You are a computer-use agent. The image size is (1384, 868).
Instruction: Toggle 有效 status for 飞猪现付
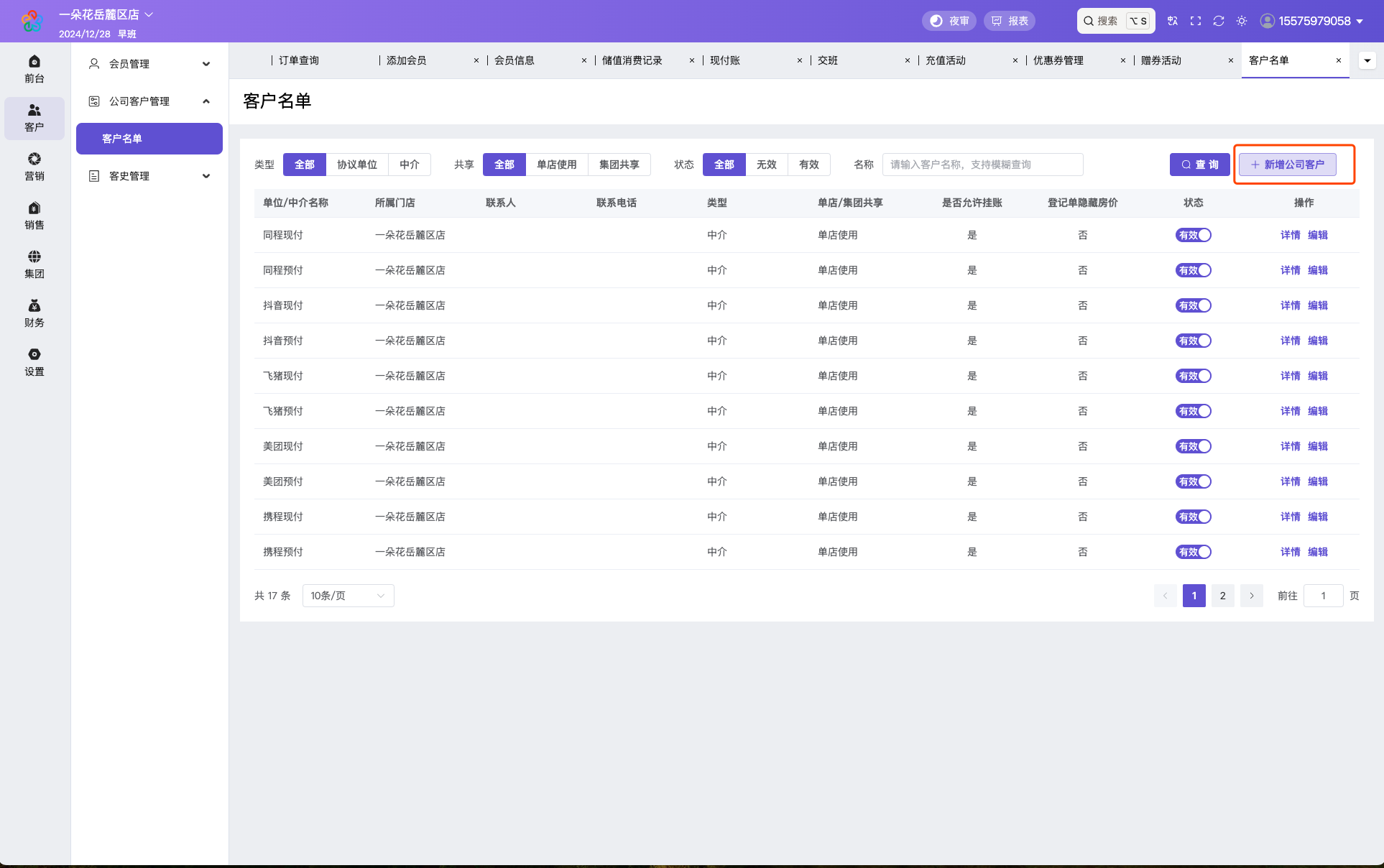[1194, 376]
